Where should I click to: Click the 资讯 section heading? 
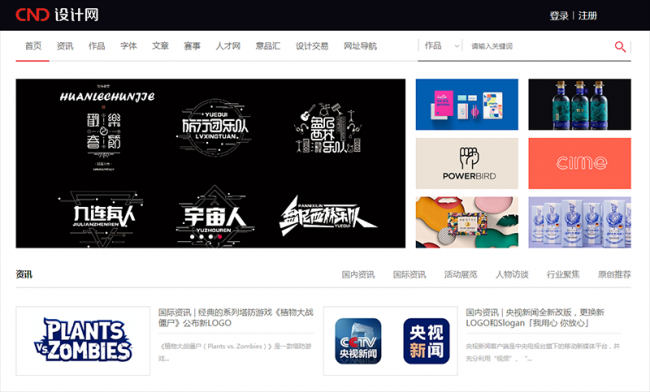click(24, 274)
